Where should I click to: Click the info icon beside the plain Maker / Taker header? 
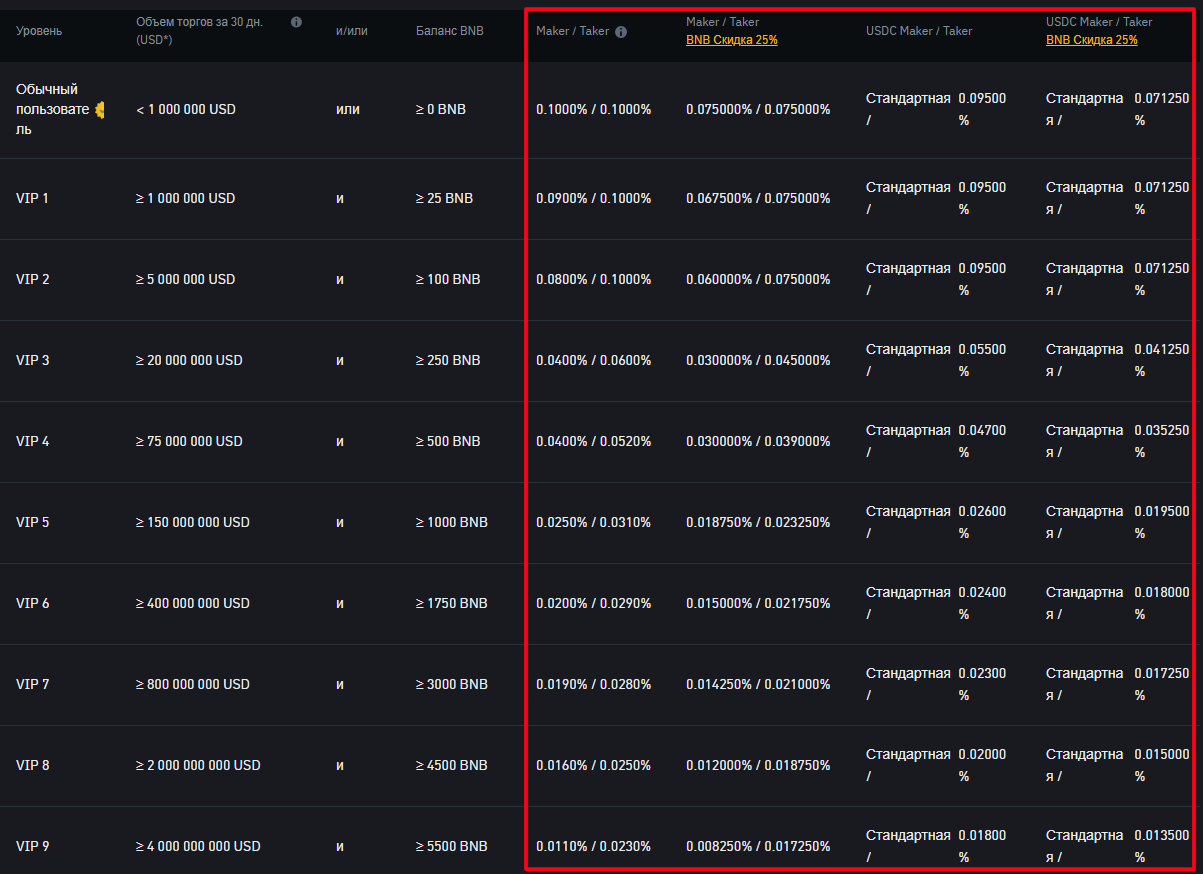pos(621,32)
